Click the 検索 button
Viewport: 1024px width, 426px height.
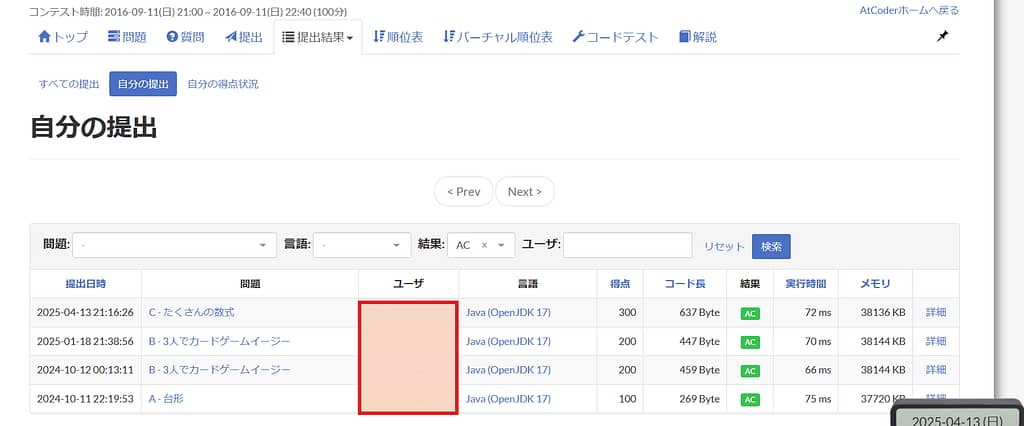[x=771, y=246]
